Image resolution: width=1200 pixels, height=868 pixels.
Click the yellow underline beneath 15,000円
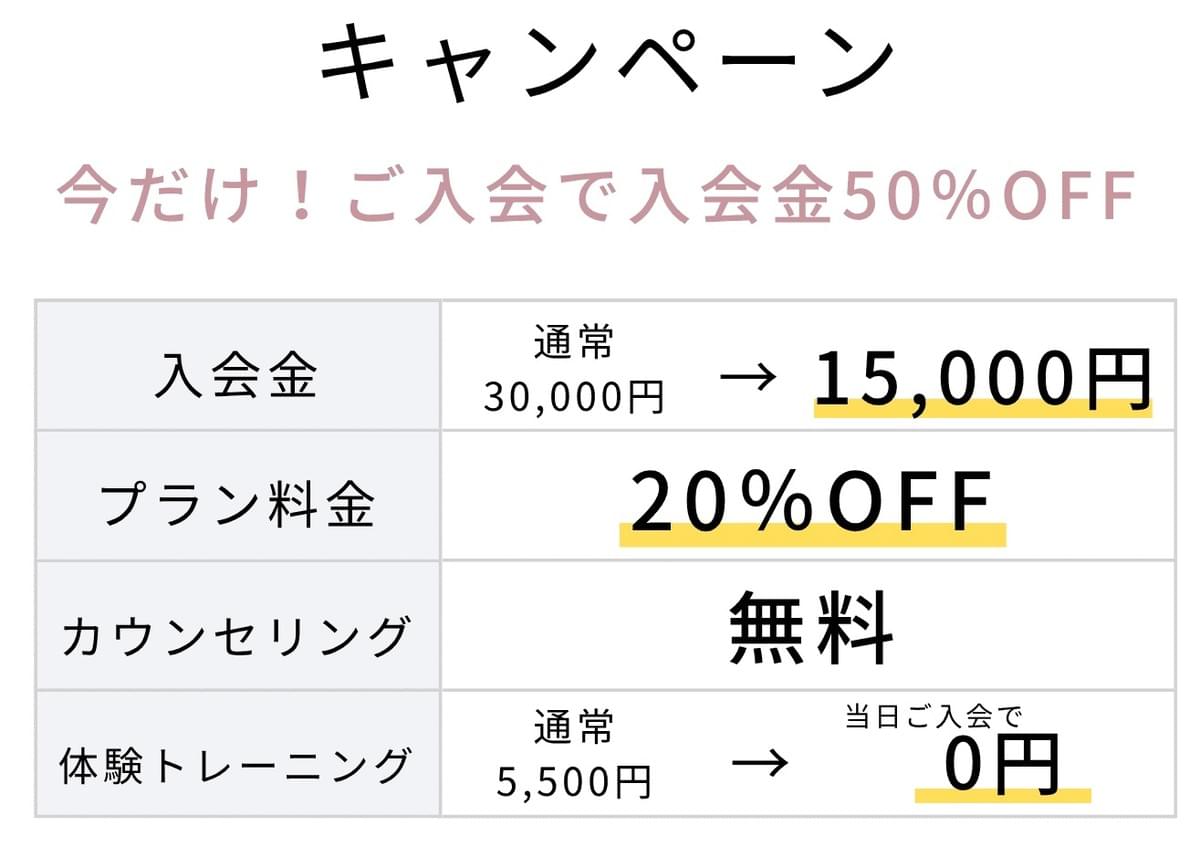coord(982,408)
